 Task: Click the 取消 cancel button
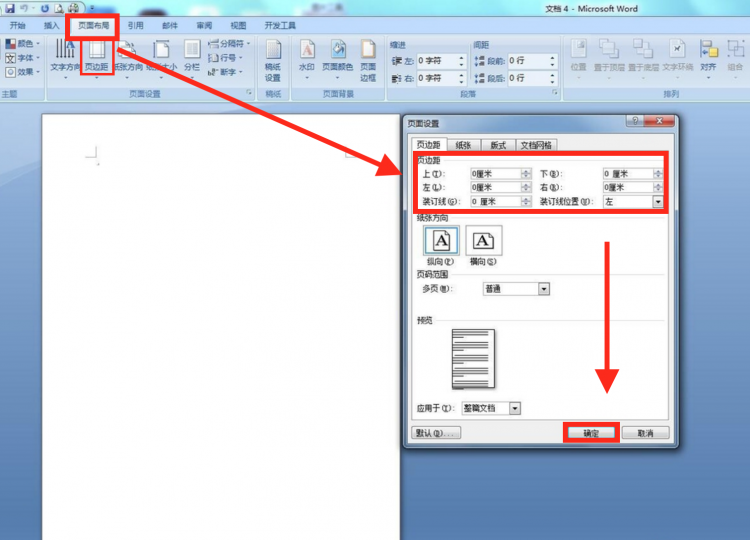[645, 433]
